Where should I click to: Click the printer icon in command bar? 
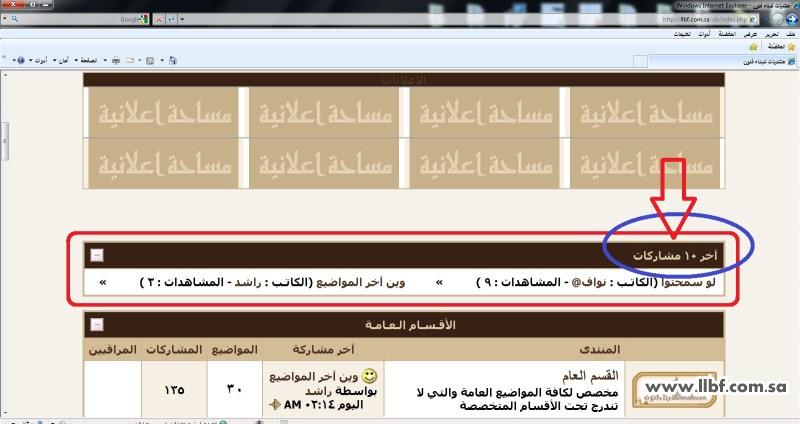click(x=117, y=61)
